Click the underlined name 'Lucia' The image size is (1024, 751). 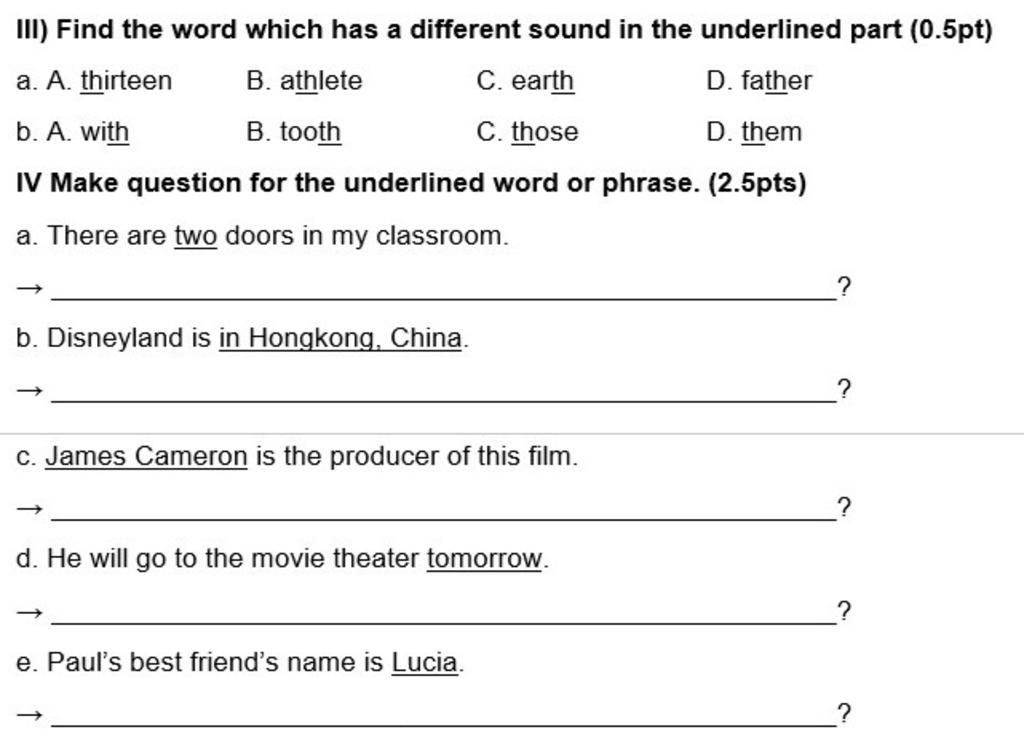(424, 662)
